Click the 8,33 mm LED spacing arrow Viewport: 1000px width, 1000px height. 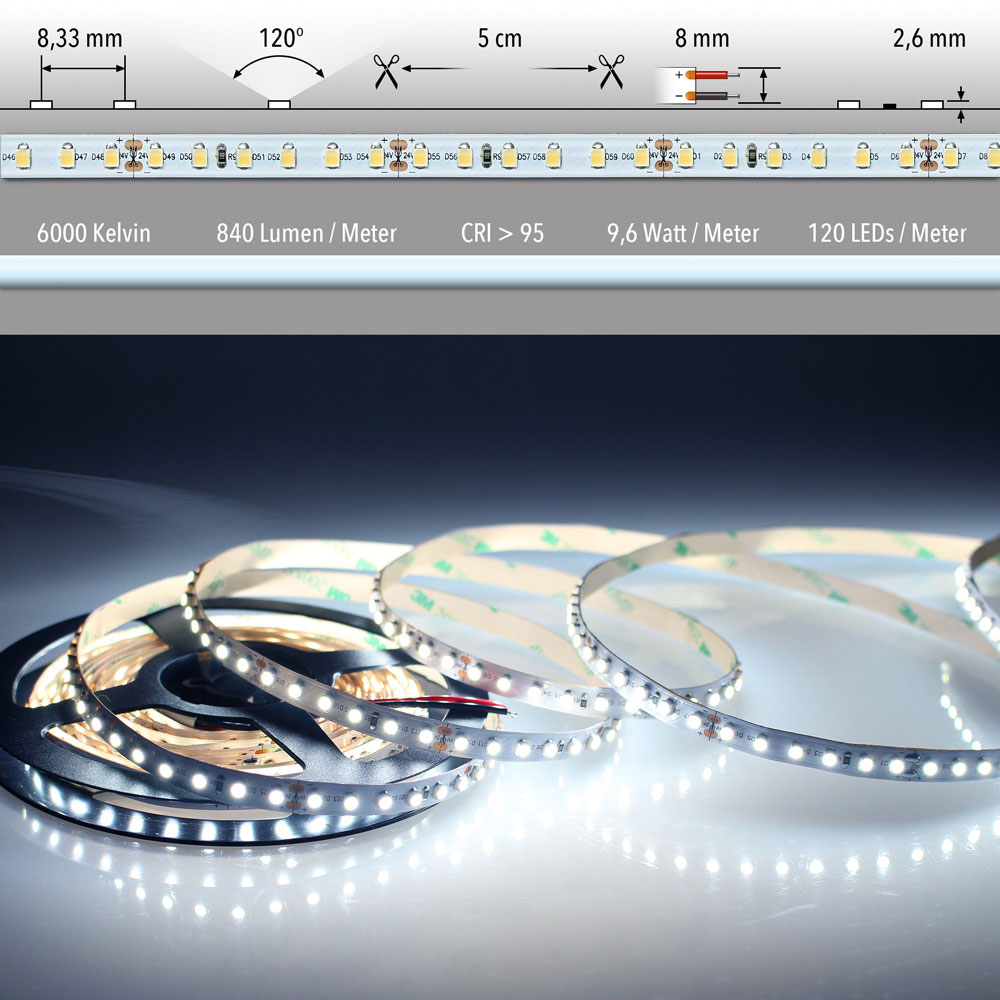(83, 69)
